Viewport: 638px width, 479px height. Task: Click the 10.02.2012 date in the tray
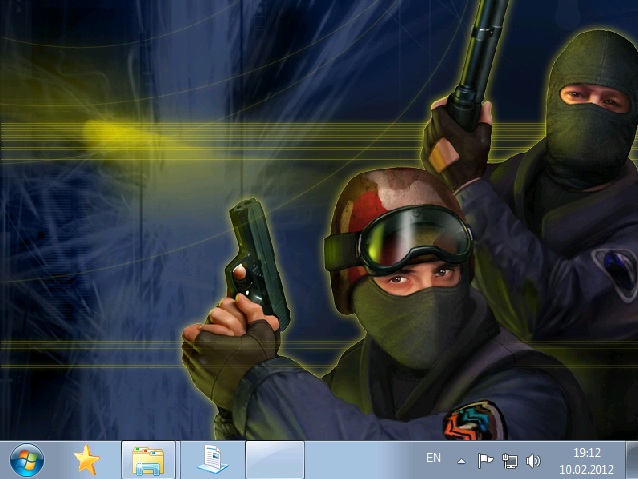pyautogui.click(x=587, y=468)
